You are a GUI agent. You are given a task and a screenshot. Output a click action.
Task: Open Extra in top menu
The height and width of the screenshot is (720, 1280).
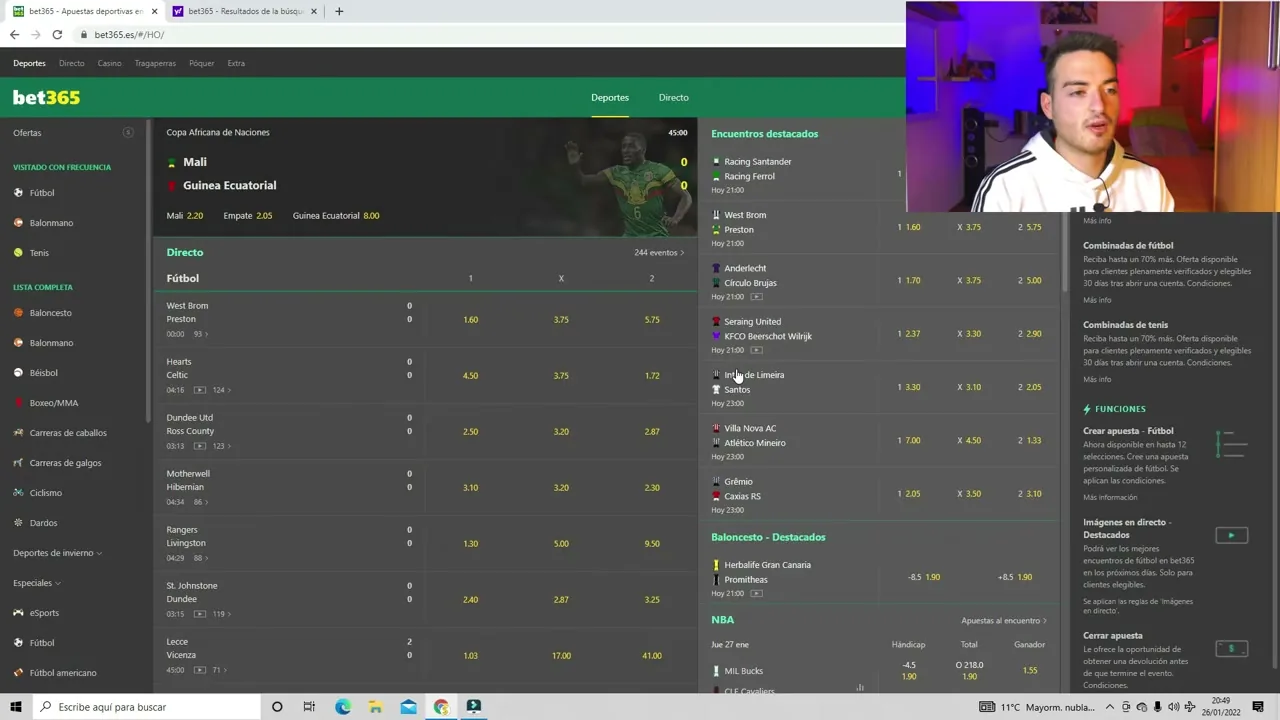[x=236, y=63]
